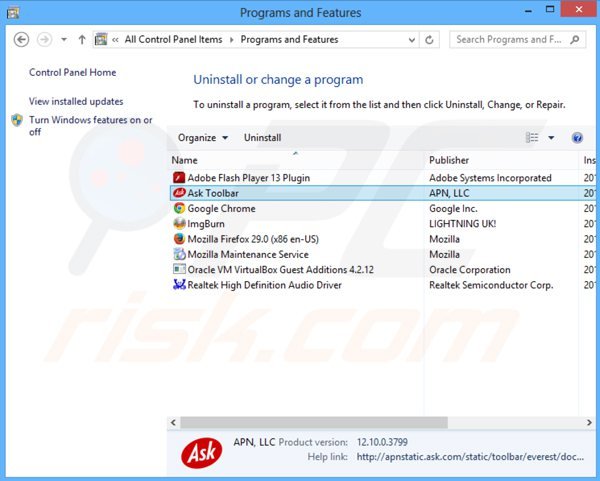Click Programs and Features breadcrumb
The height and width of the screenshot is (481, 600).
(289, 39)
